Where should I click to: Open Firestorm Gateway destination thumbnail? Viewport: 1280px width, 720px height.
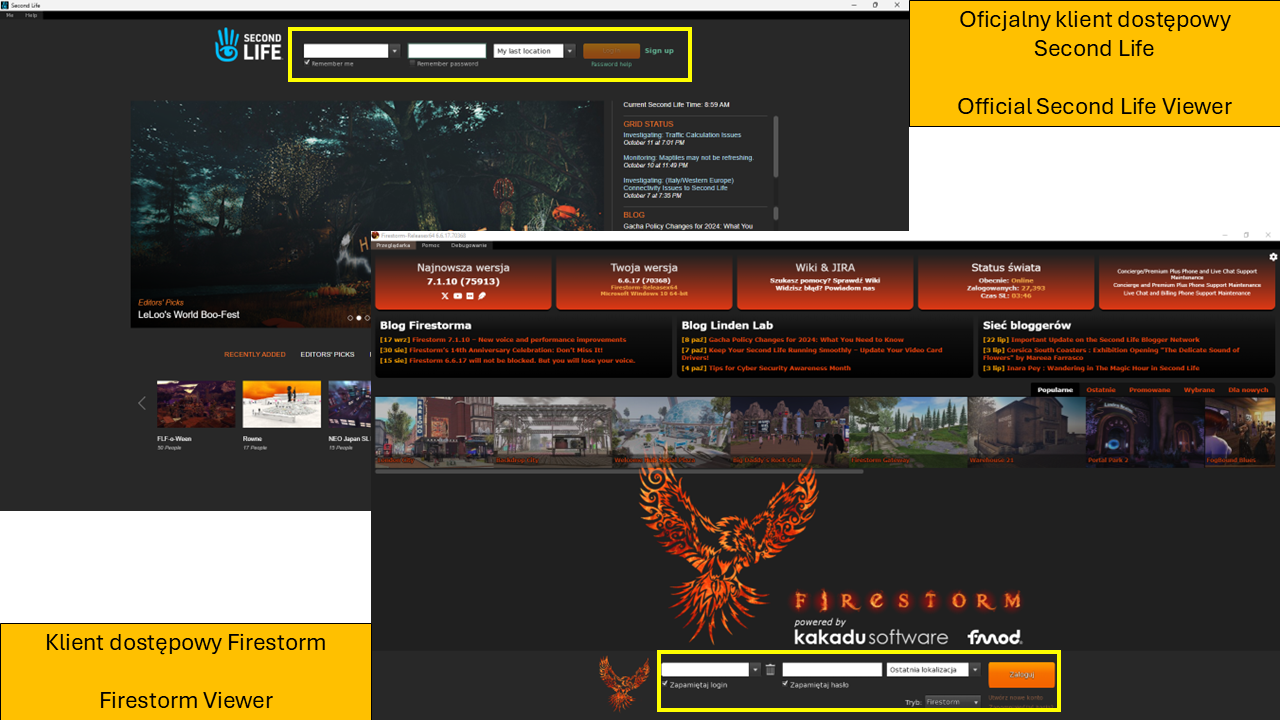(908, 432)
